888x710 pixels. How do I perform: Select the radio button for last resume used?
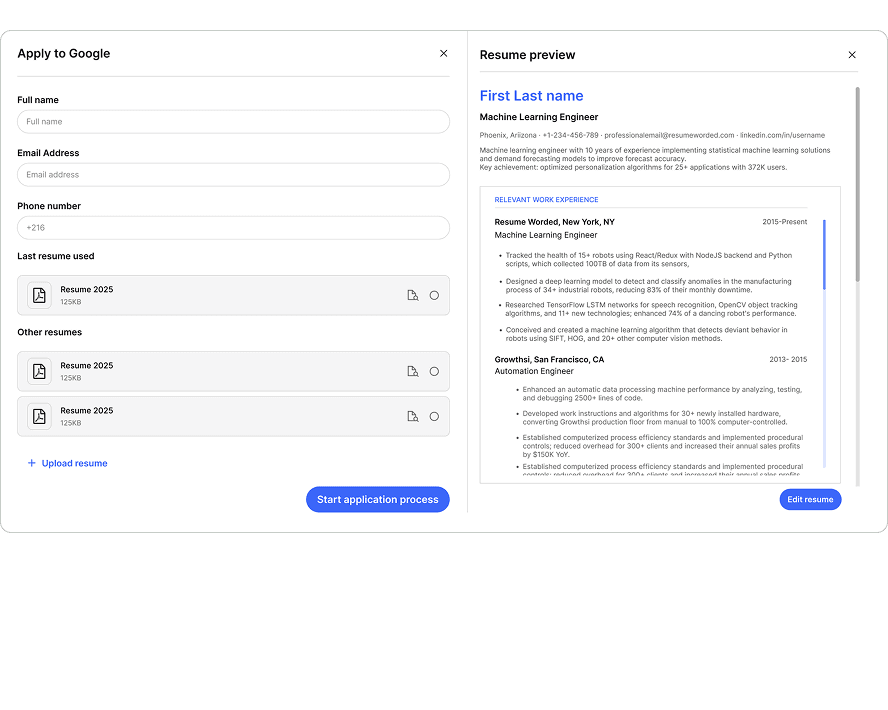click(x=434, y=296)
